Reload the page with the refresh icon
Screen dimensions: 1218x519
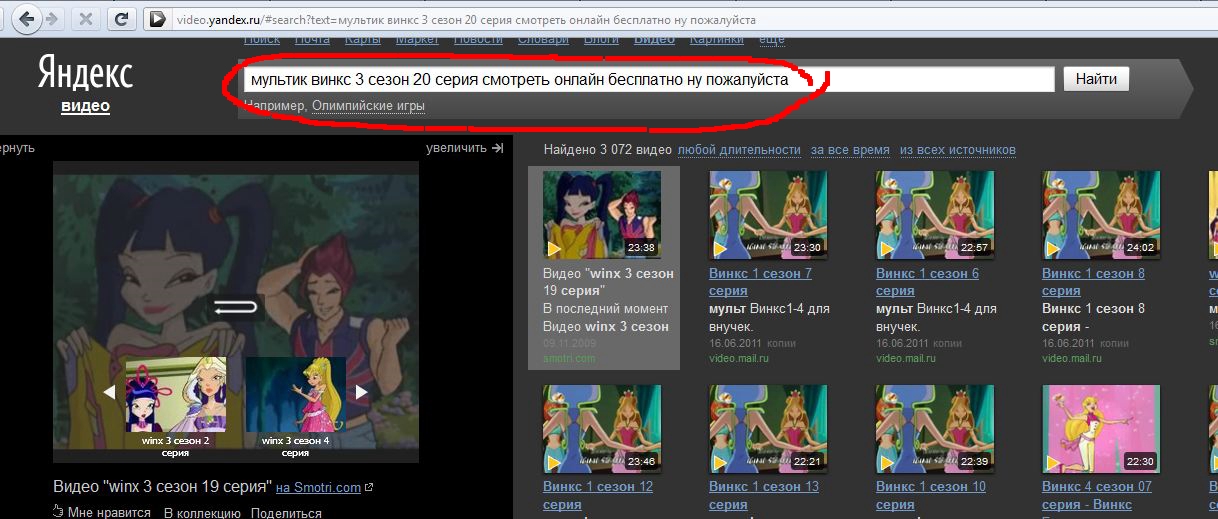point(120,19)
